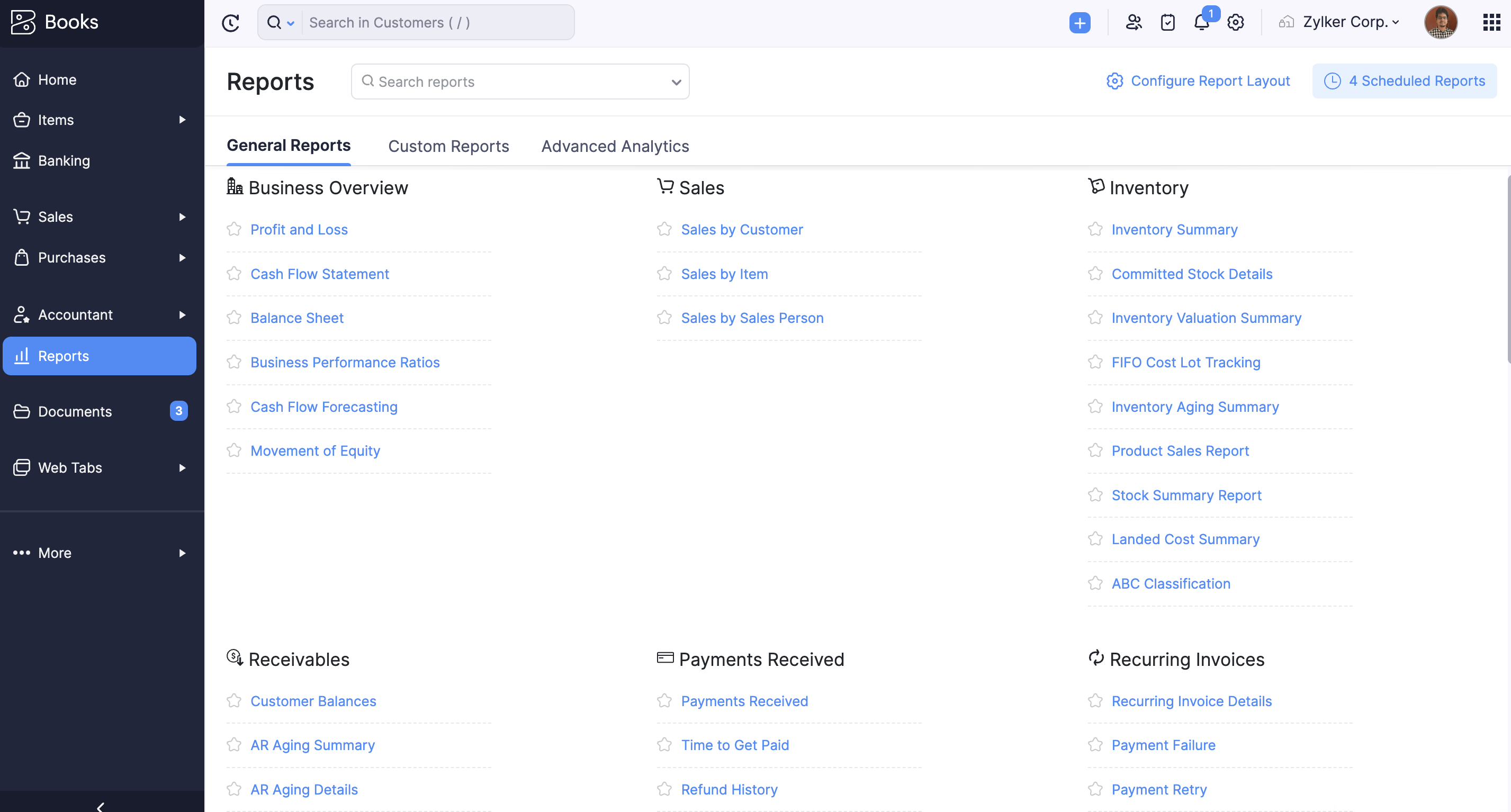Expand the Accountant sidebar menu arrow
The image size is (1511, 812).
click(x=183, y=315)
